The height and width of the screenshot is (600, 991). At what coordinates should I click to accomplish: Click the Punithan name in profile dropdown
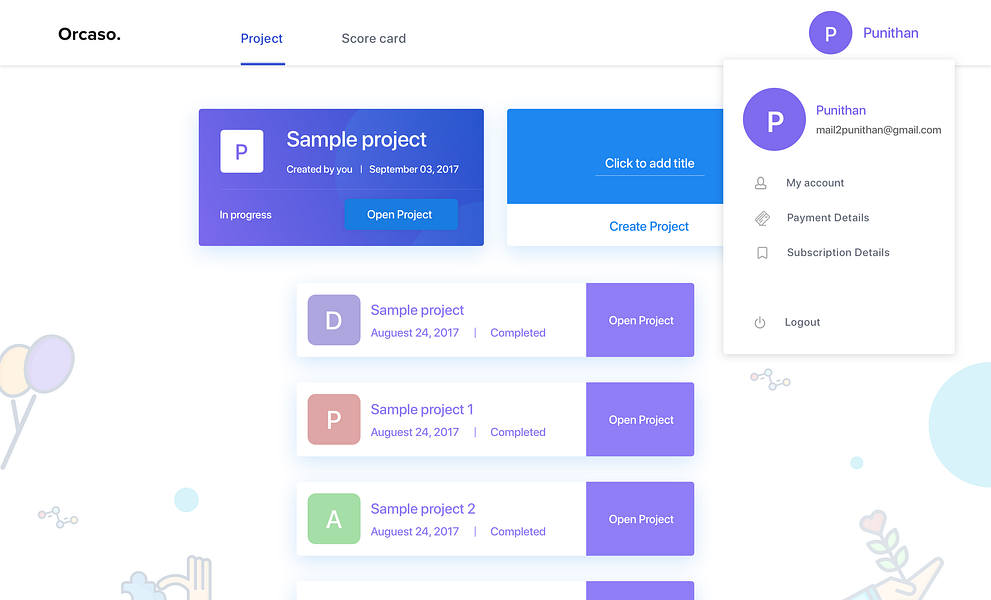pos(841,110)
